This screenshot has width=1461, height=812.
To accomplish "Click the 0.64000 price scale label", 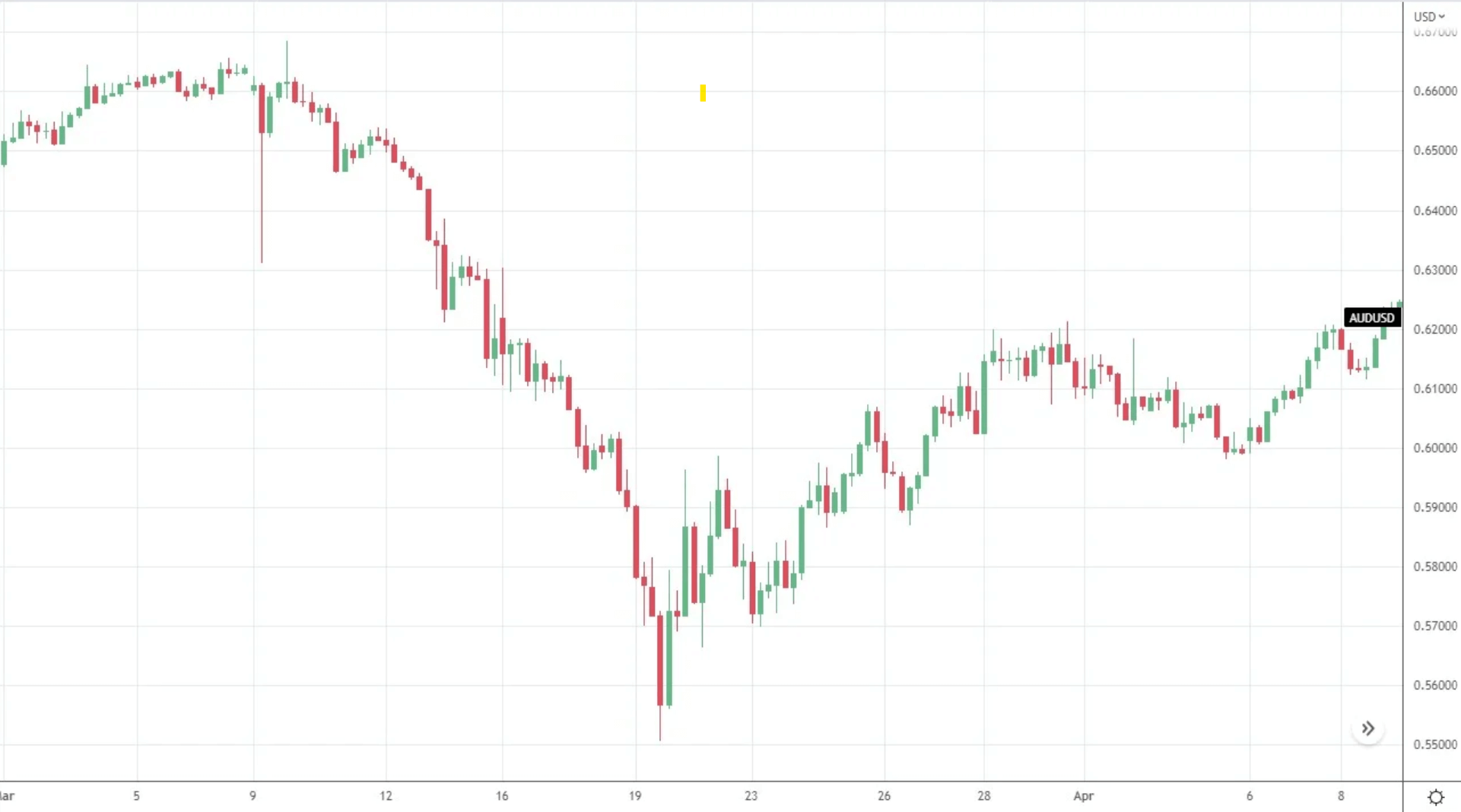I will [1435, 211].
